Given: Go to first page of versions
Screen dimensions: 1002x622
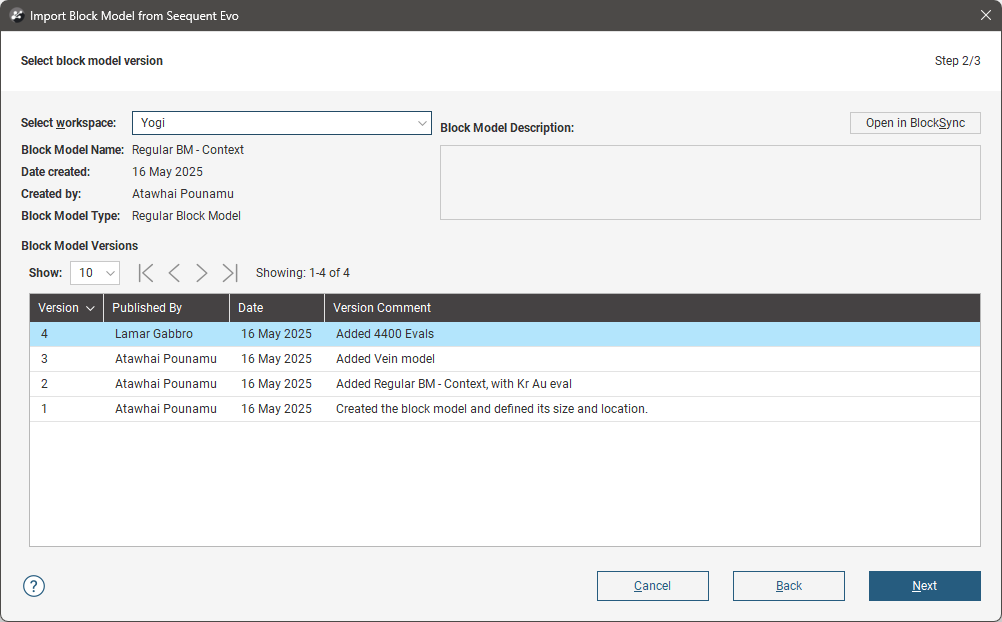Looking at the screenshot, I should 146,273.
